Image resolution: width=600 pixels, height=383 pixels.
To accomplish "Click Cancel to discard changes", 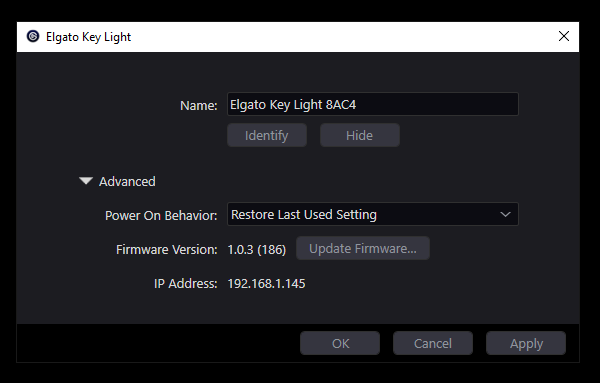I will point(433,343).
